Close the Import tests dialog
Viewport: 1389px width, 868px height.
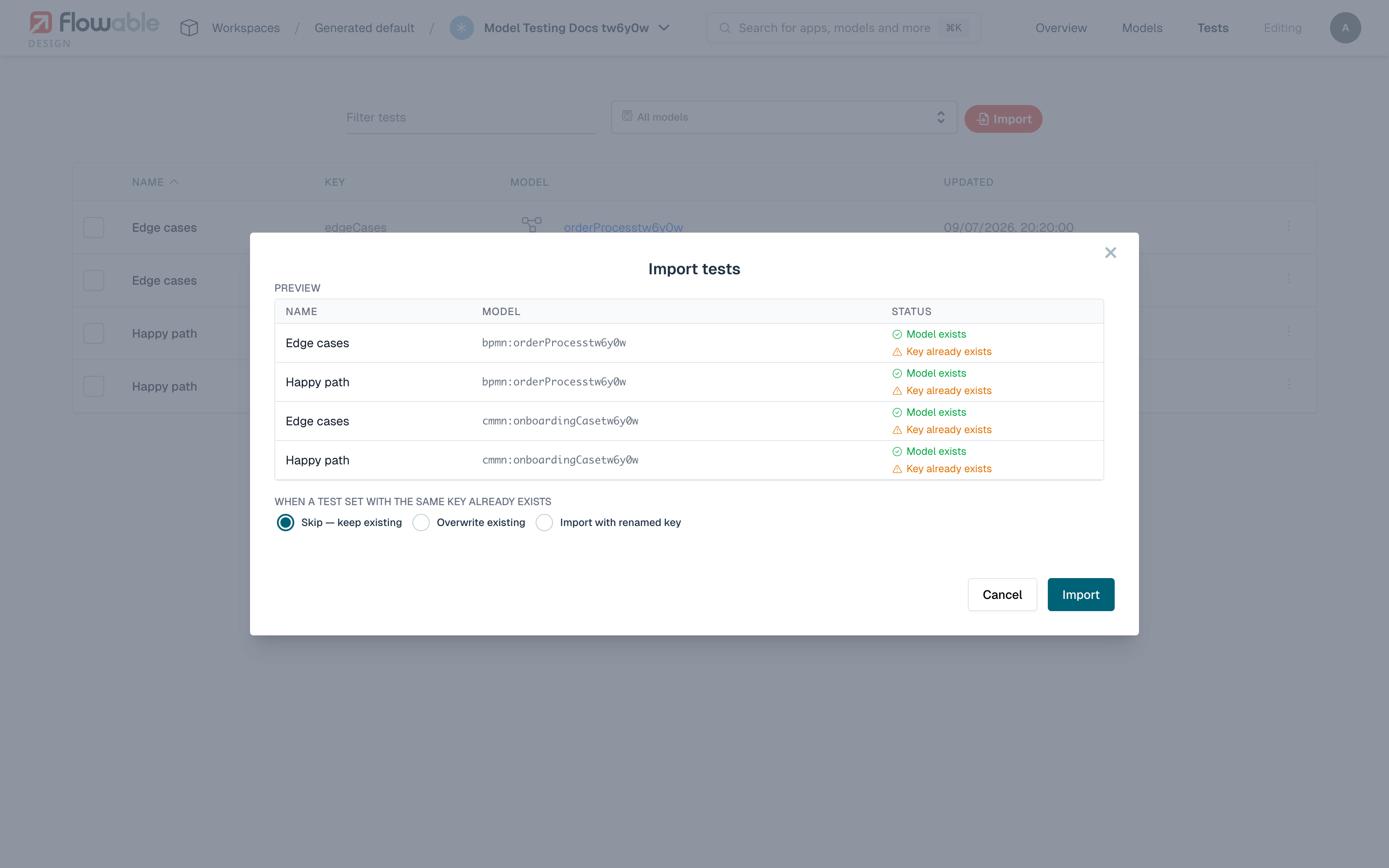pyautogui.click(x=1110, y=253)
